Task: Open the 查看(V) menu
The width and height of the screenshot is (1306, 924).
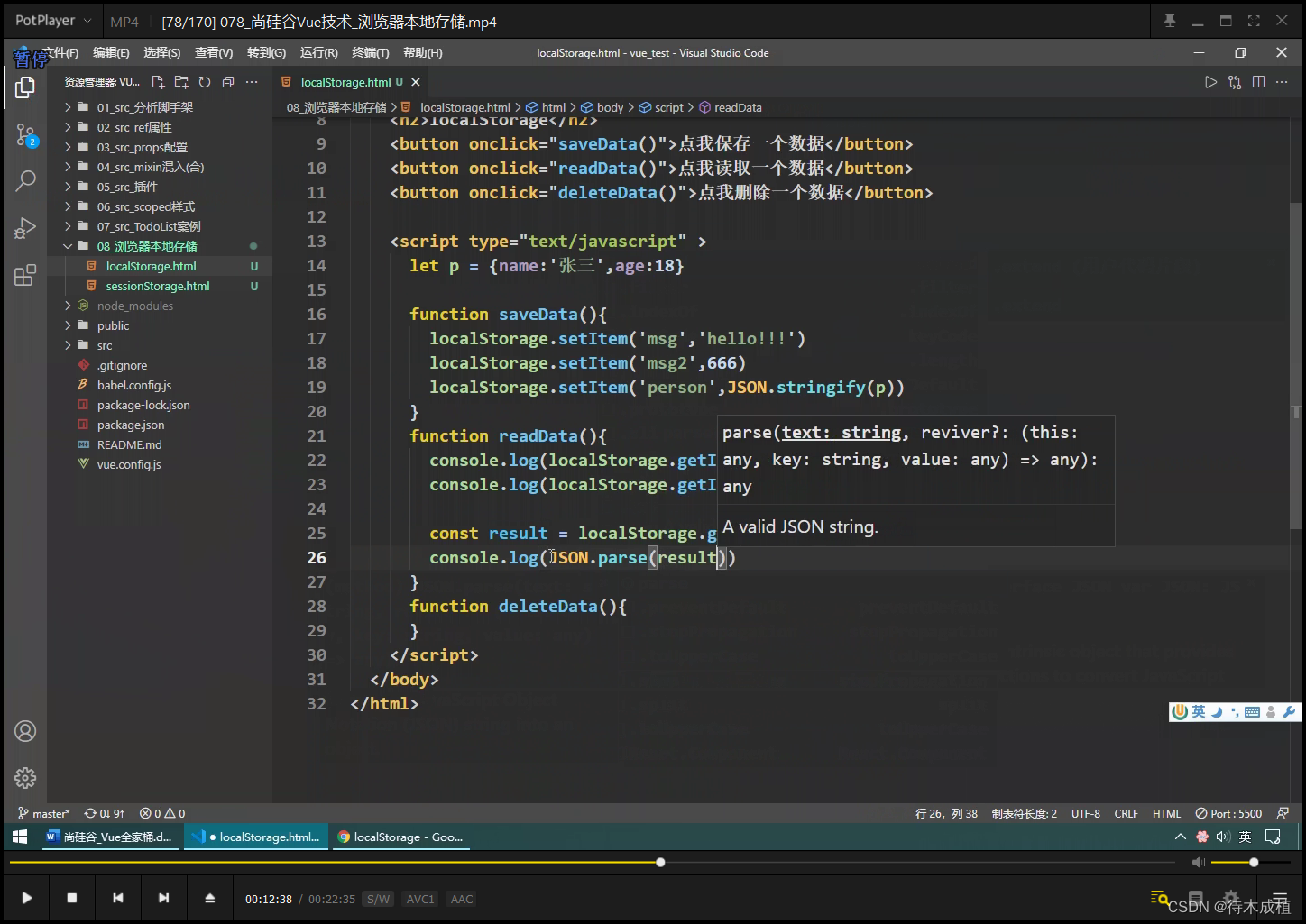Action: tap(214, 53)
